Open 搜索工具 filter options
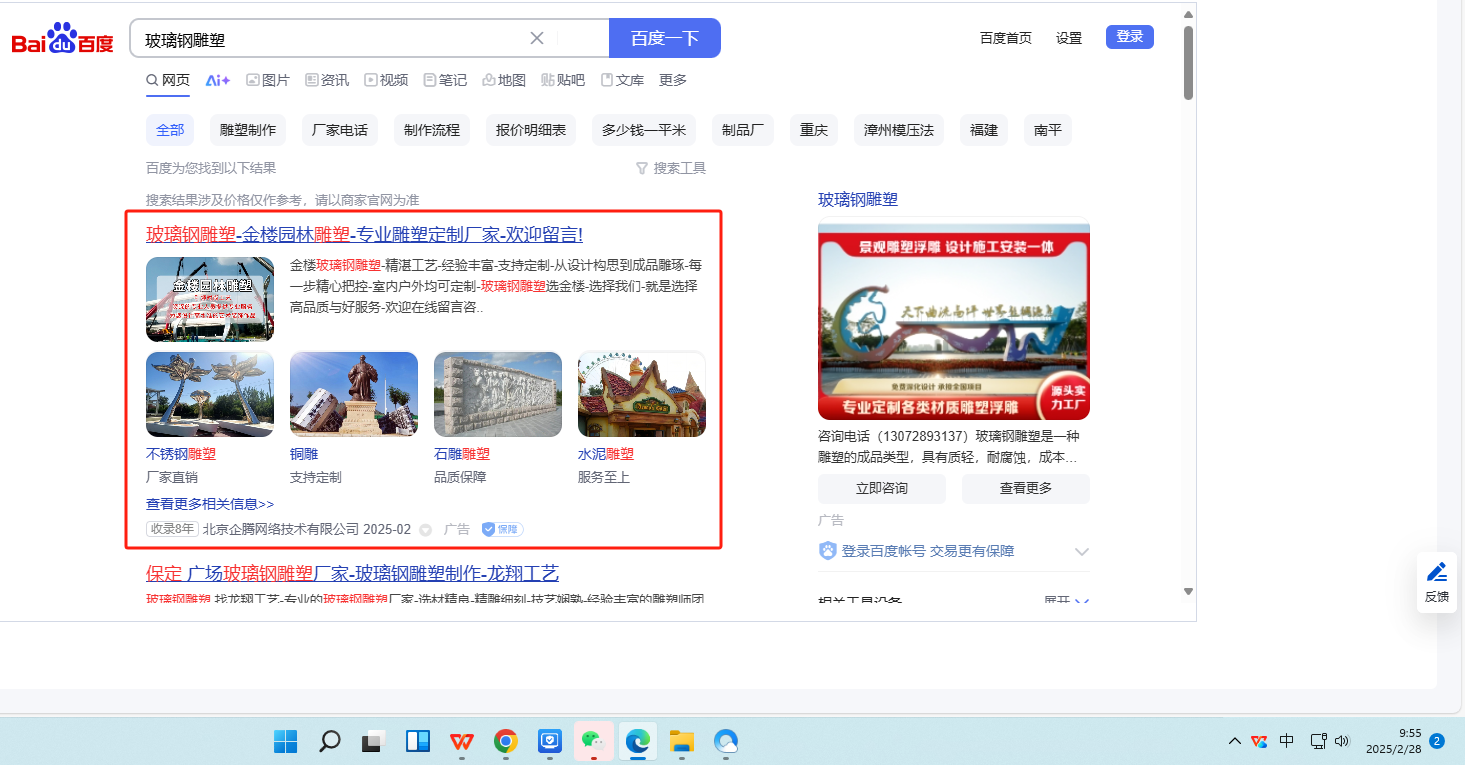 pos(671,168)
